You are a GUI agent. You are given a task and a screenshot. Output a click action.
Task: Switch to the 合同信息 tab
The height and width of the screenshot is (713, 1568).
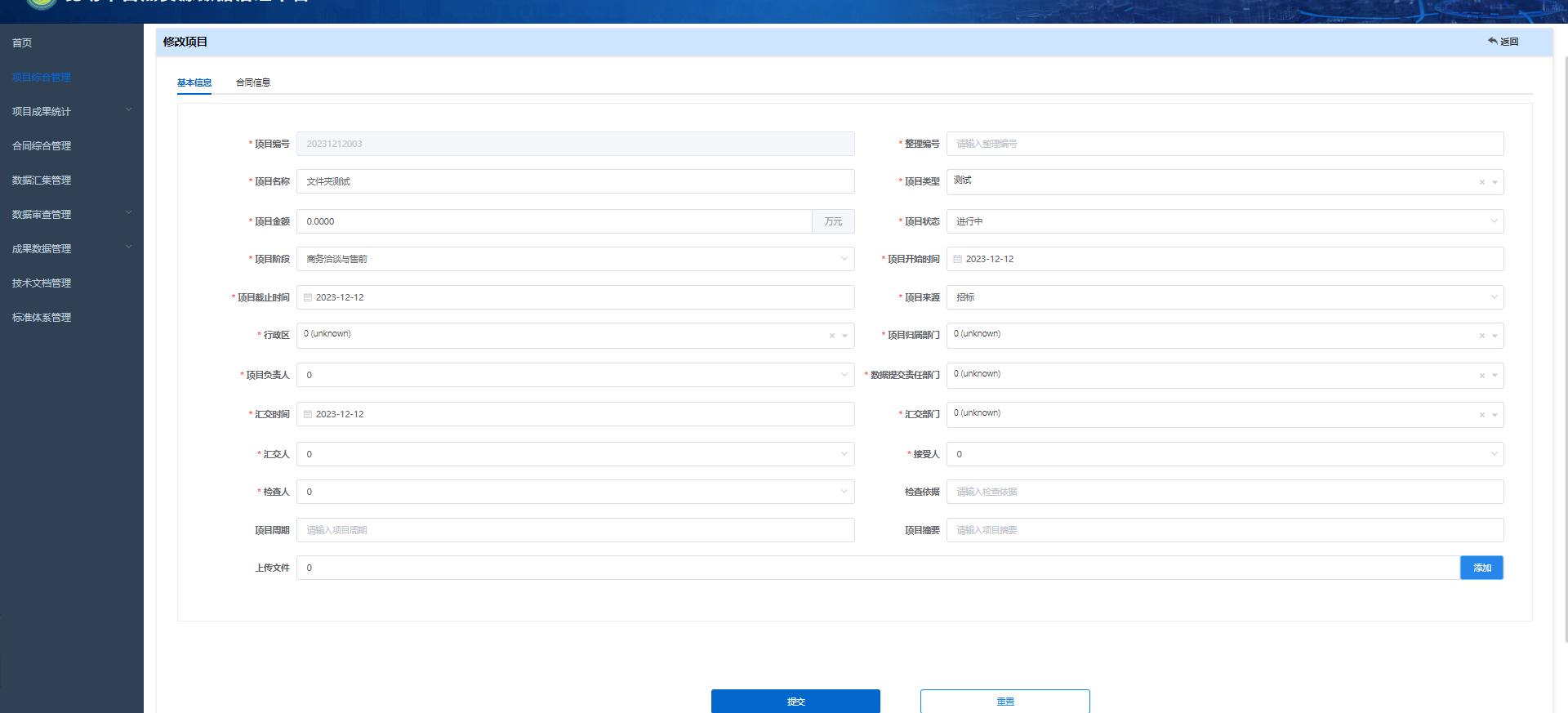[253, 82]
